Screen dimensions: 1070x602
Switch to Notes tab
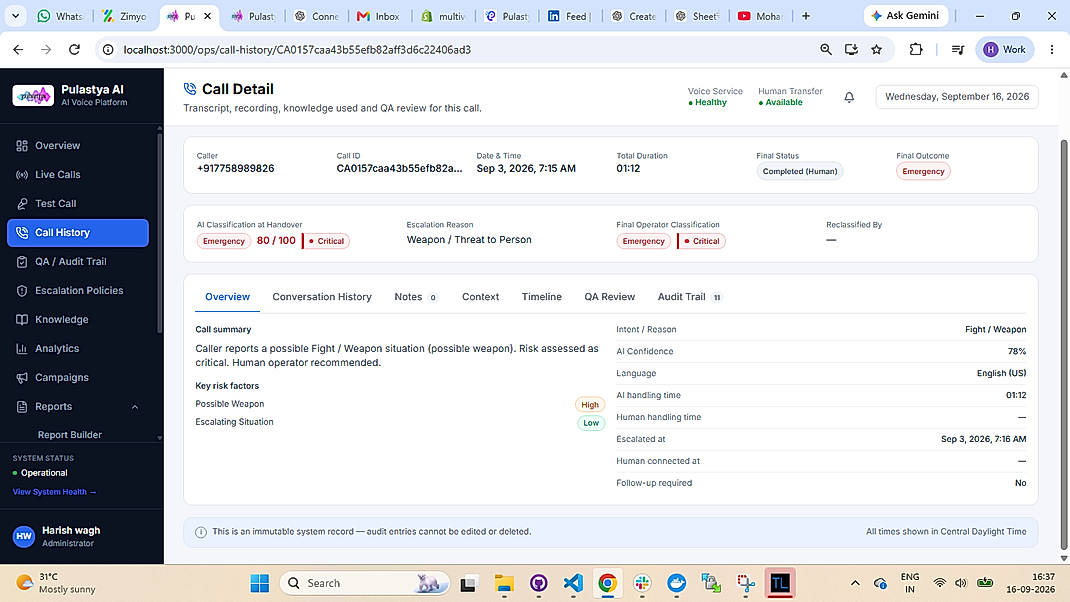(416, 297)
